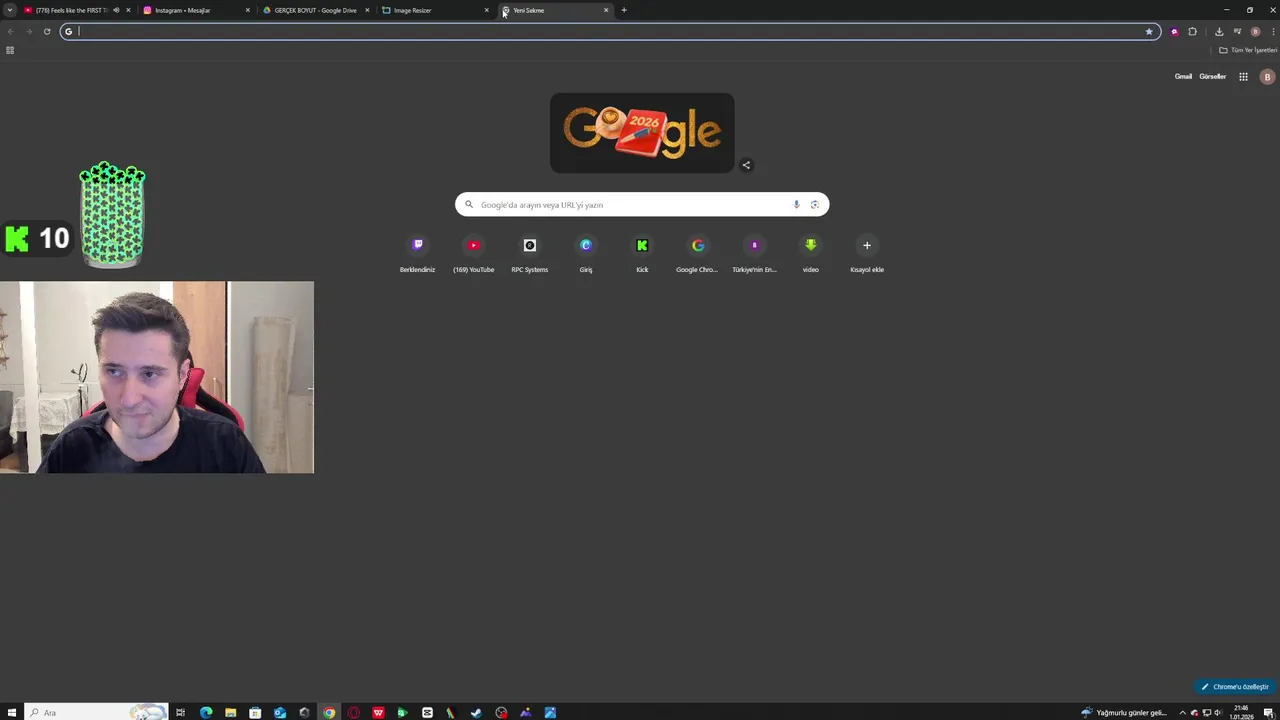Screen dimensions: 1280x720
Task: Open File Explorer from taskbar
Action: [x=231, y=713]
